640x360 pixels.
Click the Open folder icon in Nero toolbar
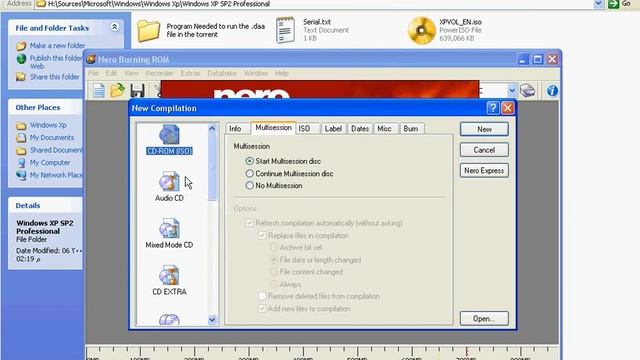tap(118, 90)
